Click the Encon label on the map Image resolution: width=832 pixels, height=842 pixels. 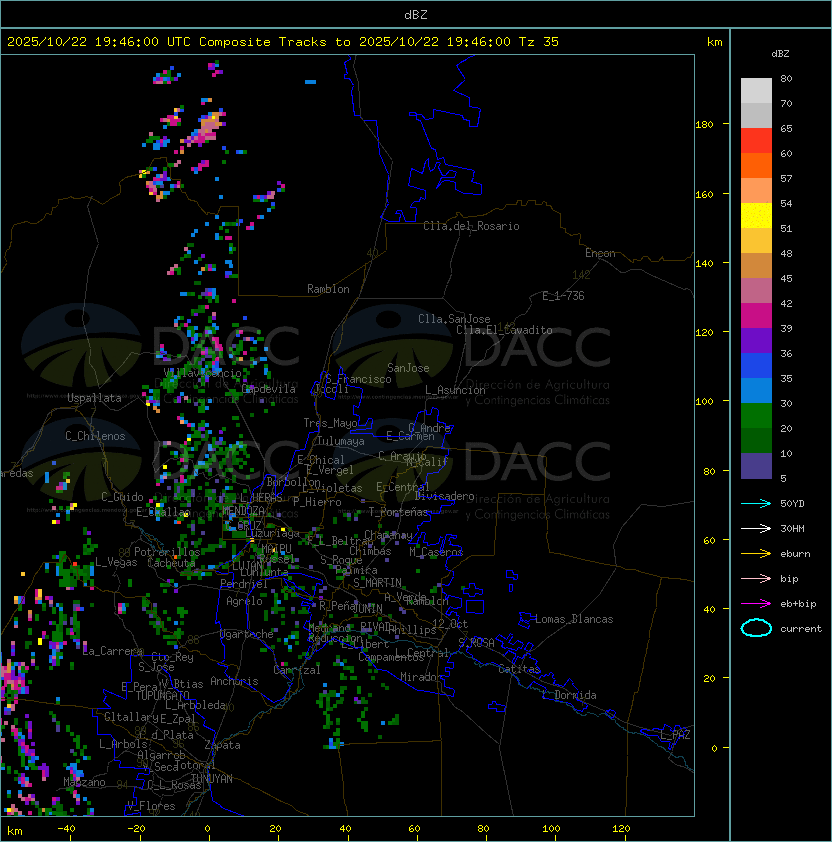click(600, 253)
